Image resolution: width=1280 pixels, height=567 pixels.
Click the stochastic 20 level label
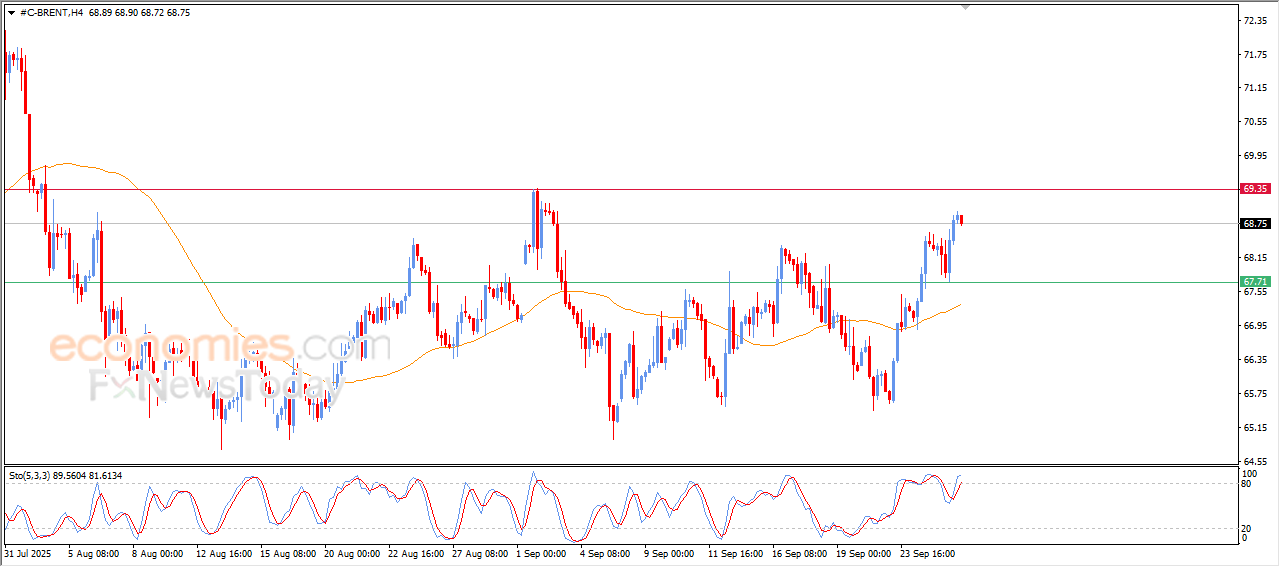[x=1246, y=528]
